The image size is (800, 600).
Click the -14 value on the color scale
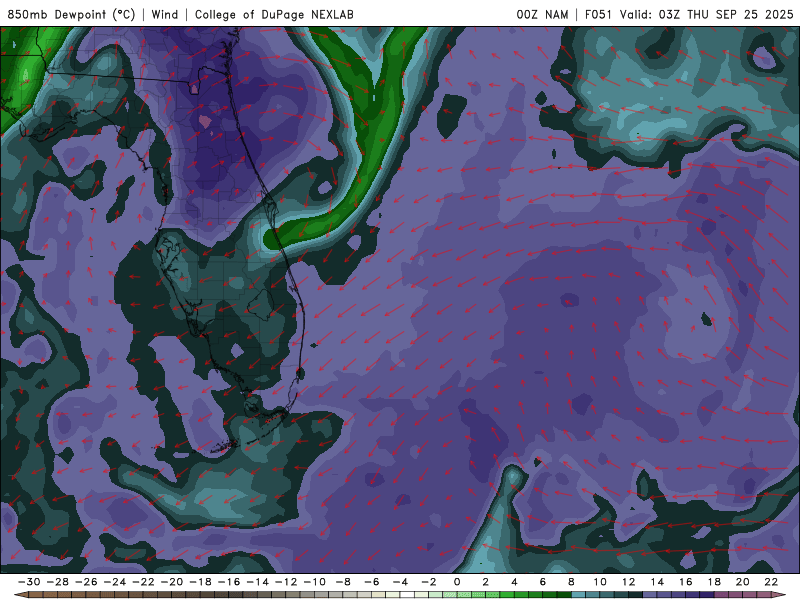[x=258, y=582]
